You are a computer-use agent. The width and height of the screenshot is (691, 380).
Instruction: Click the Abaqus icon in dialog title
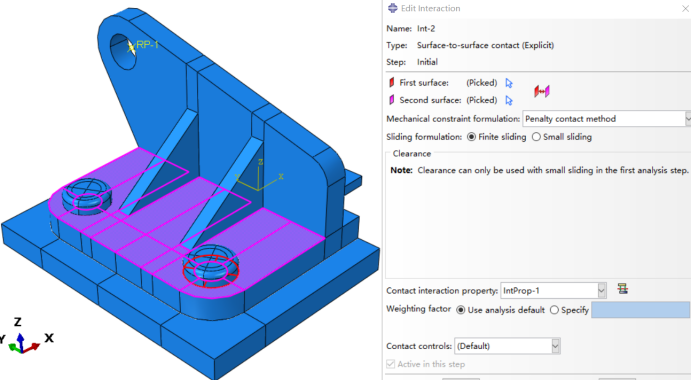click(x=393, y=8)
